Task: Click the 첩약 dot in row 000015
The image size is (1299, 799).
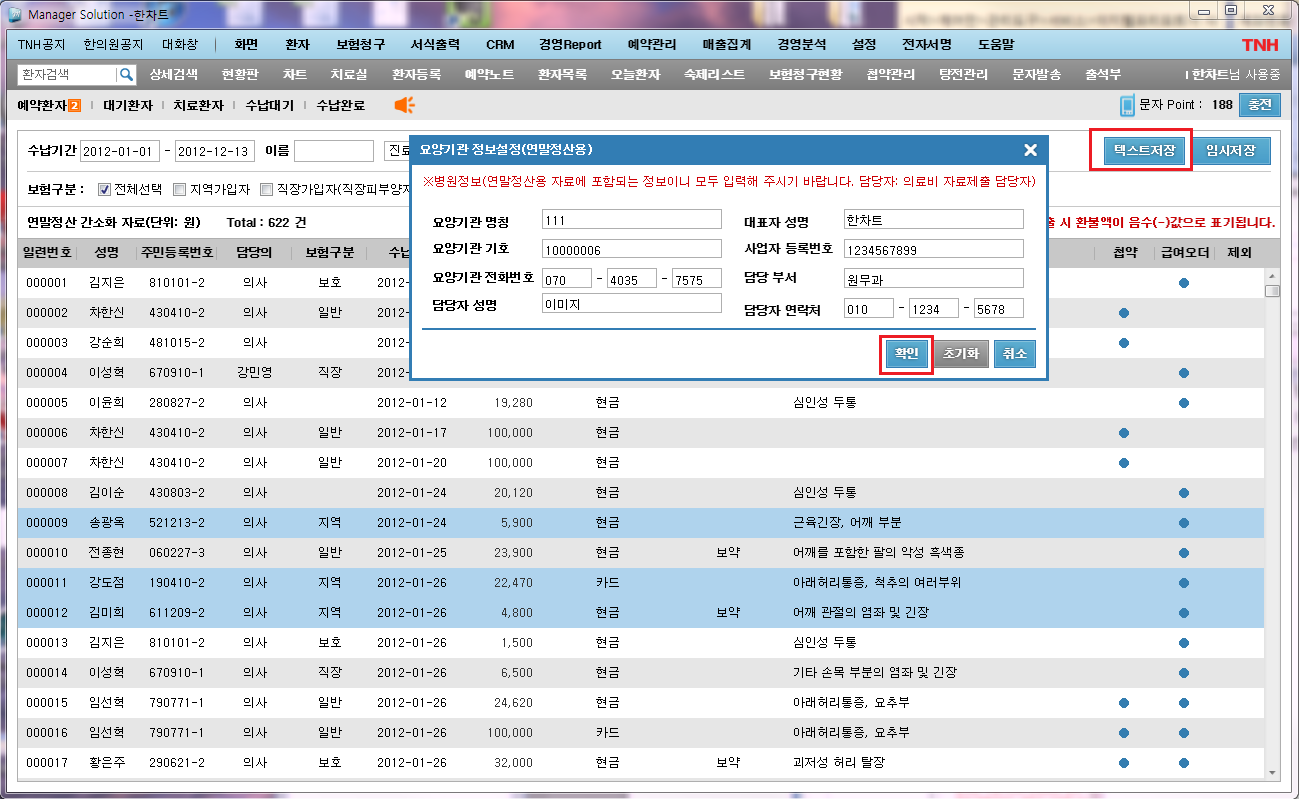Action: point(1124,703)
